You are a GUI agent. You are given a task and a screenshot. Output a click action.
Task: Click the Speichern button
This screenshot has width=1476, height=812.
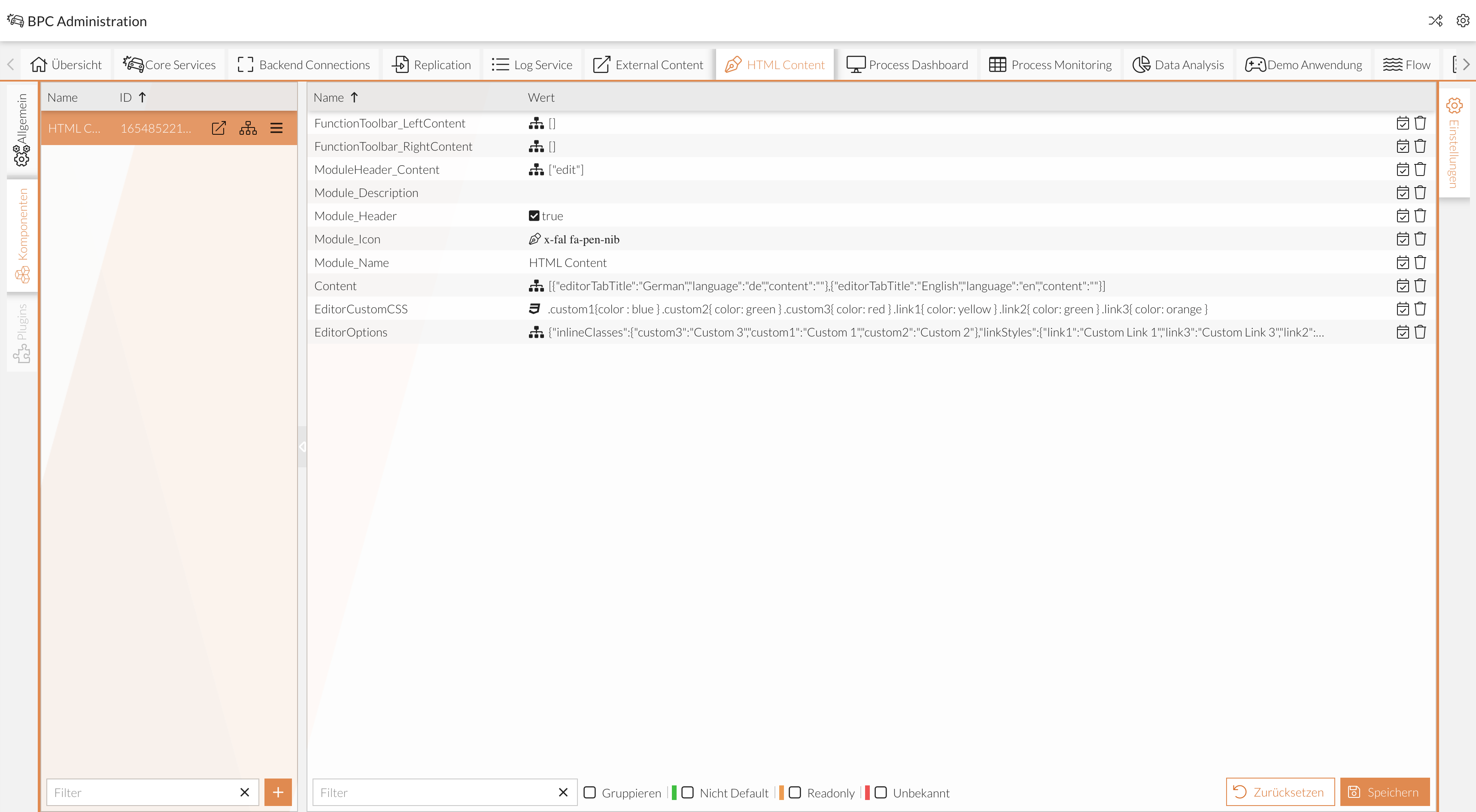pos(1385,792)
